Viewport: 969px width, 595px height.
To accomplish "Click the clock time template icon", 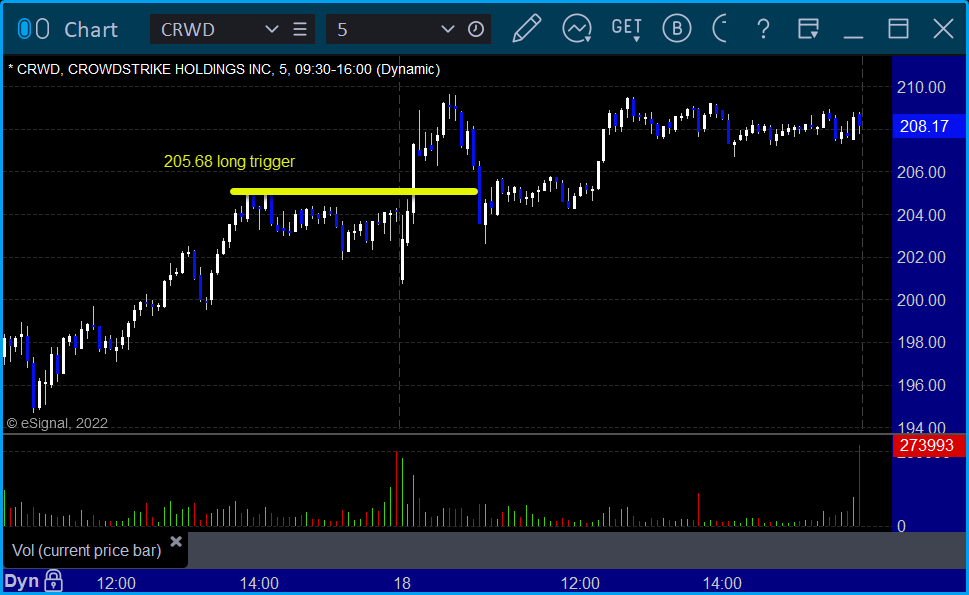I will [476, 29].
